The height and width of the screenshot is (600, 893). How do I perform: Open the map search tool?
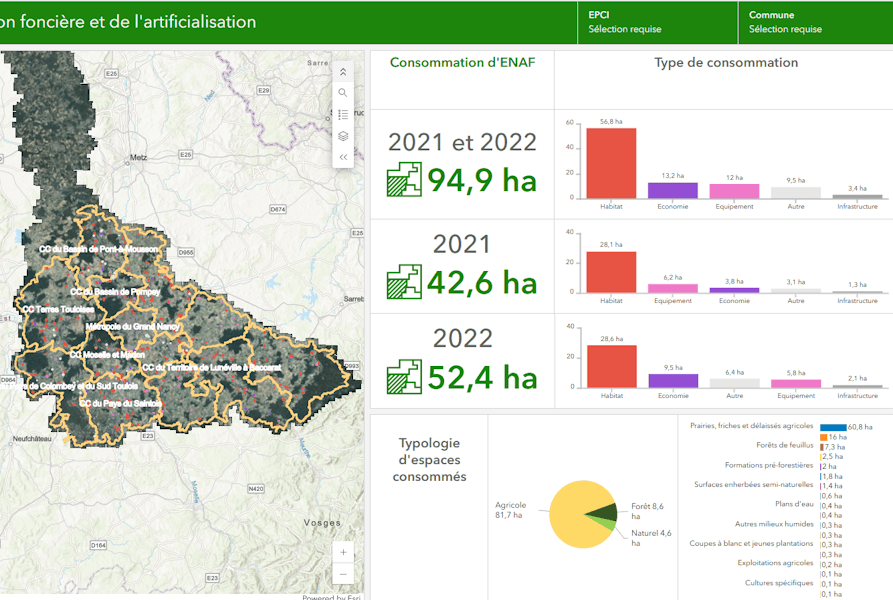pos(343,93)
